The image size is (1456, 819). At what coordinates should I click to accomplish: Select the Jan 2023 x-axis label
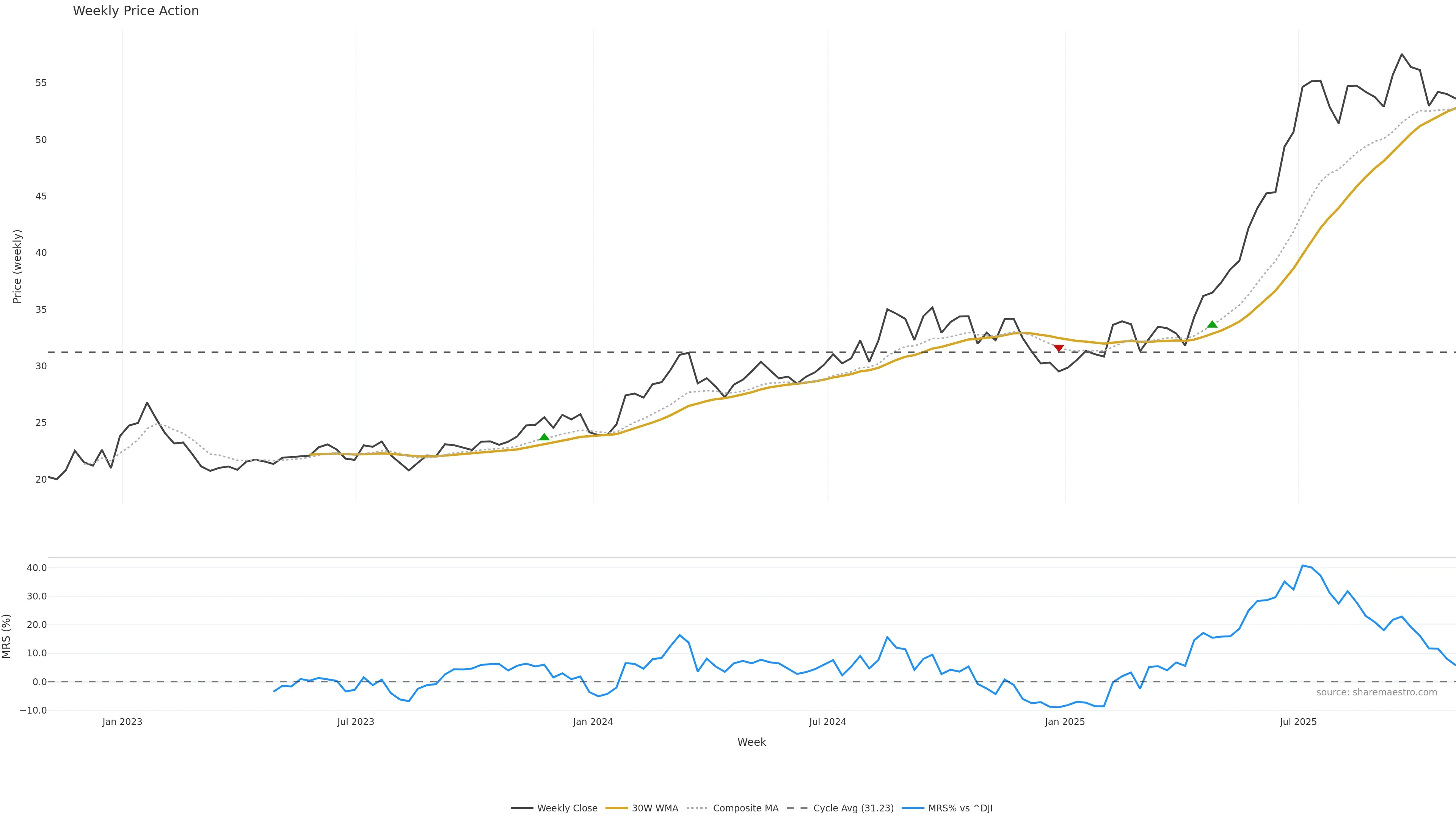(122, 722)
